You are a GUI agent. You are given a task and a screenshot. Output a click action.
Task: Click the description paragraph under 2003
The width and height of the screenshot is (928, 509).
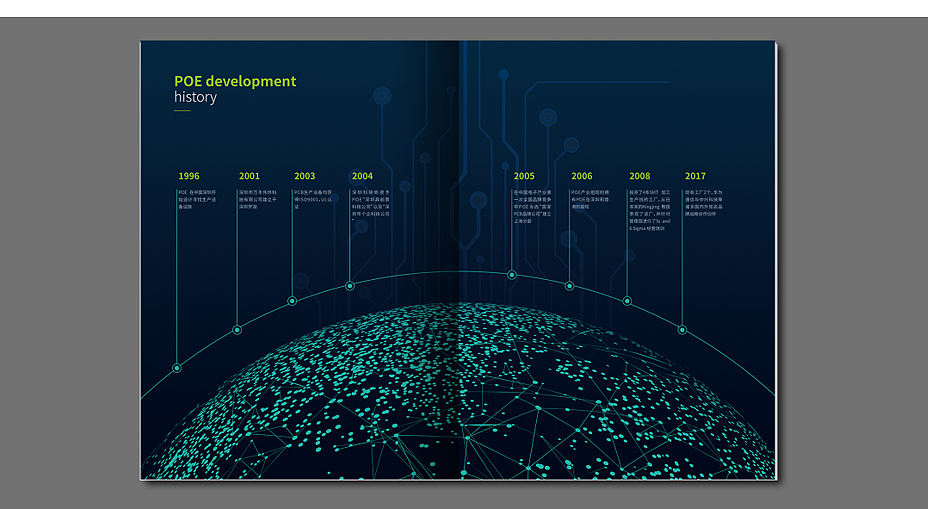(x=314, y=199)
